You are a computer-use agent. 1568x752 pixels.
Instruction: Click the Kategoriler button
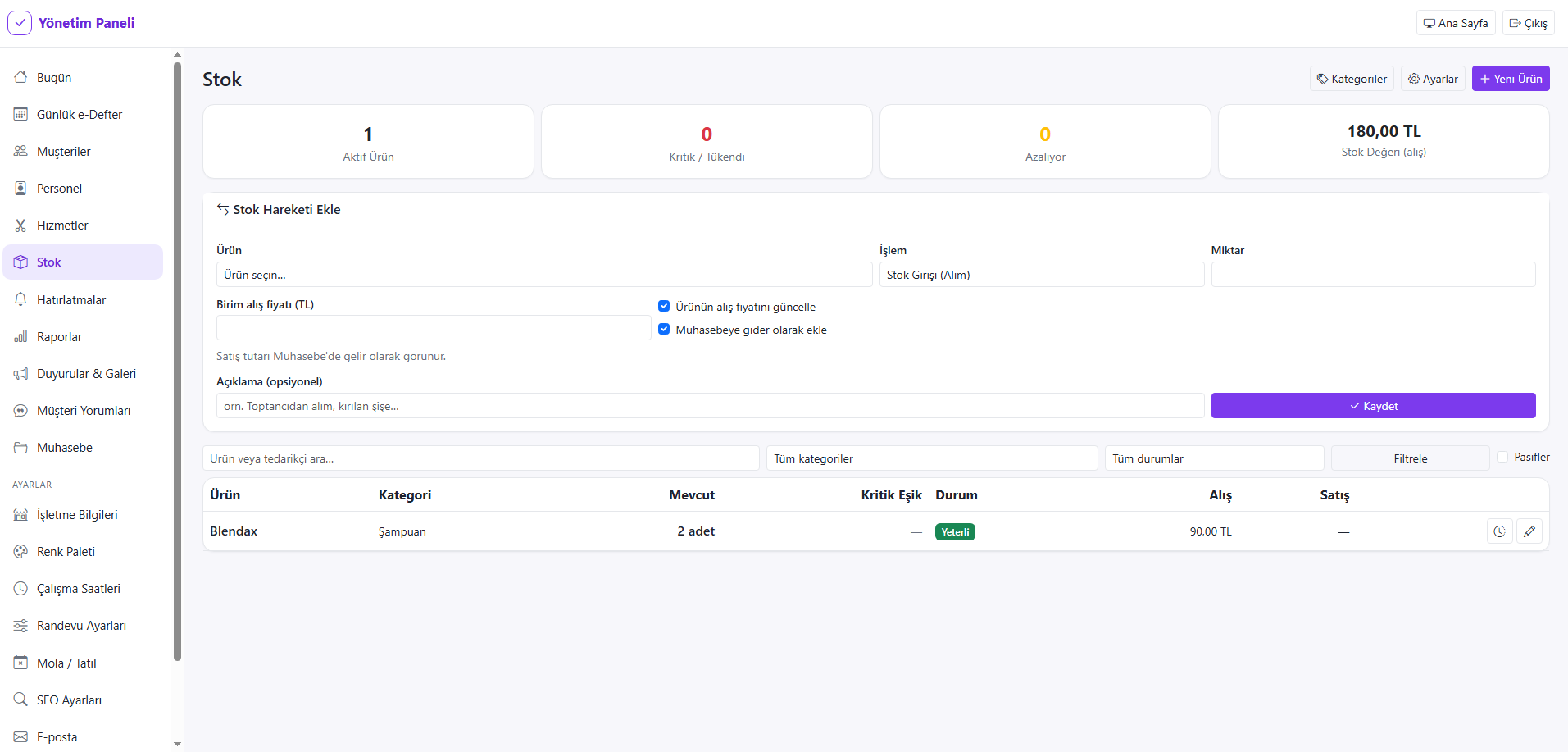(x=1352, y=79)
